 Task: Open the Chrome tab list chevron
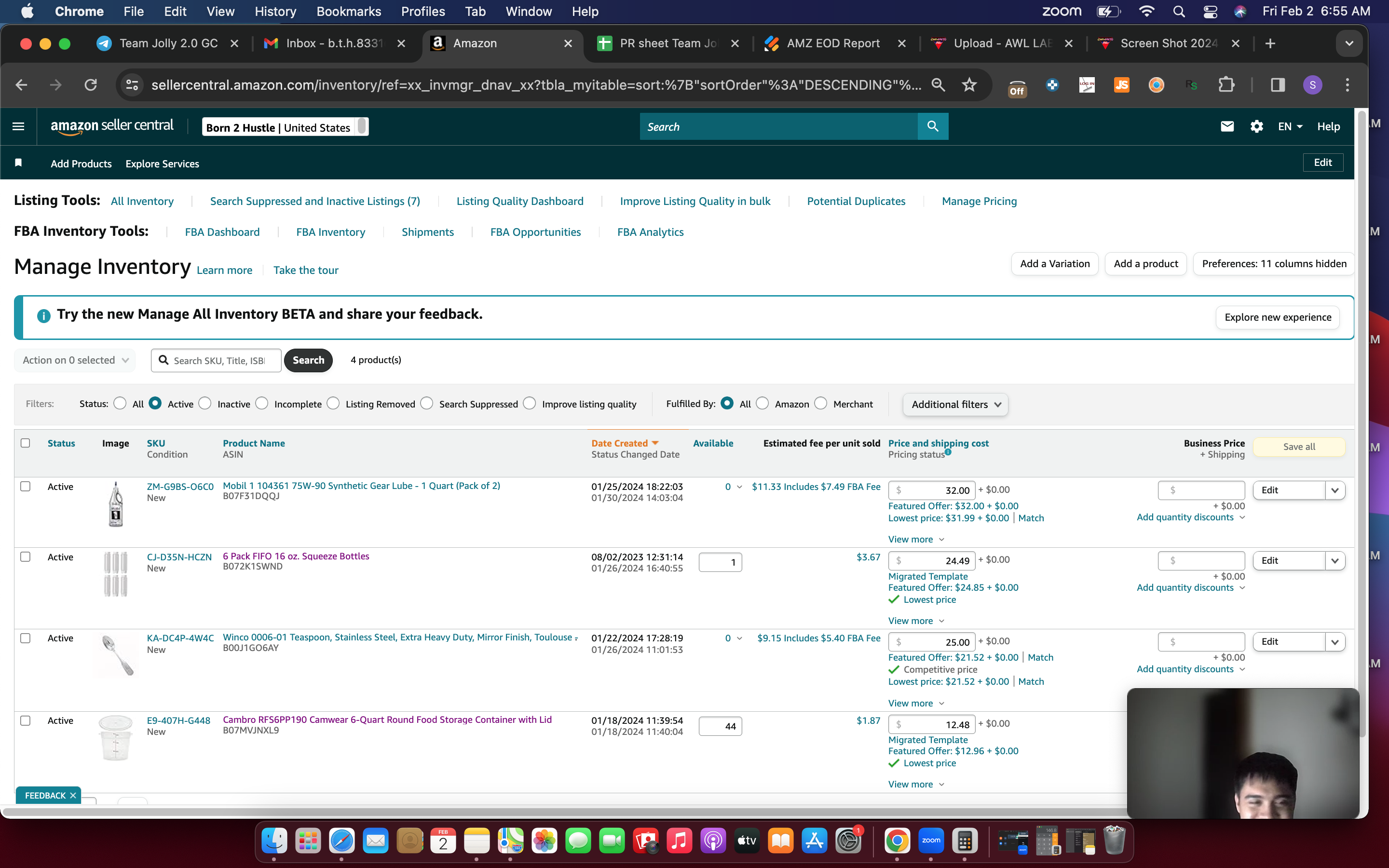tap(1349, 43)
